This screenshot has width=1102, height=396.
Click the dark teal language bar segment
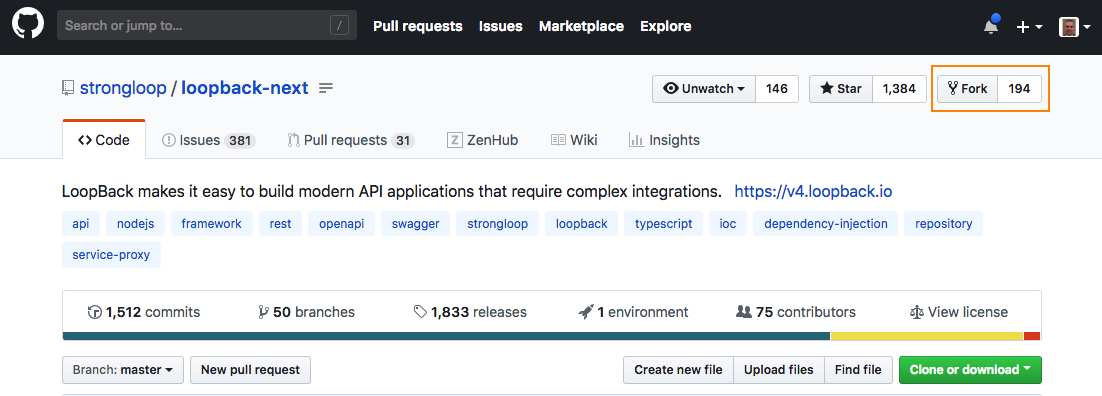(x=446, y=336)
